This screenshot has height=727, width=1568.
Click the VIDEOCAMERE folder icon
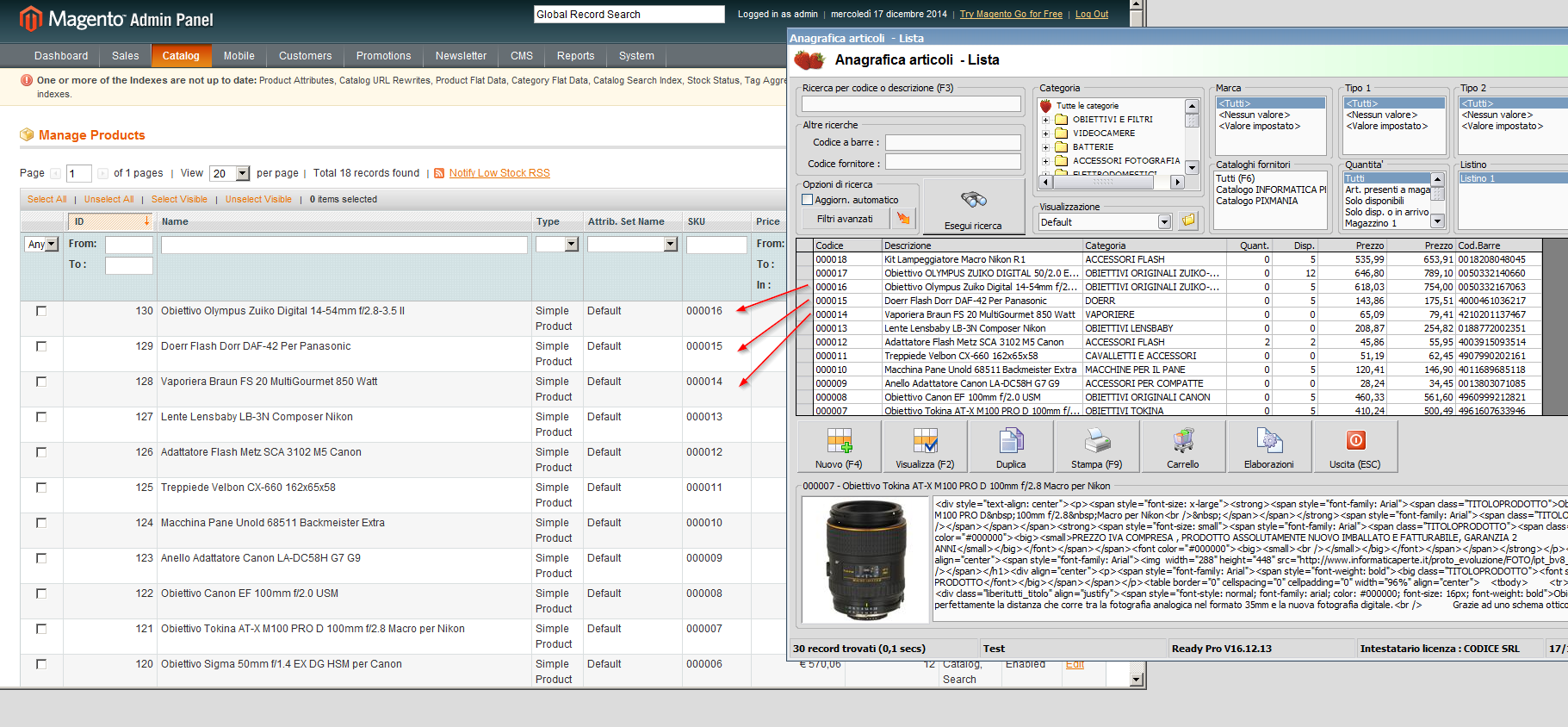click(x=1062, y=134)
